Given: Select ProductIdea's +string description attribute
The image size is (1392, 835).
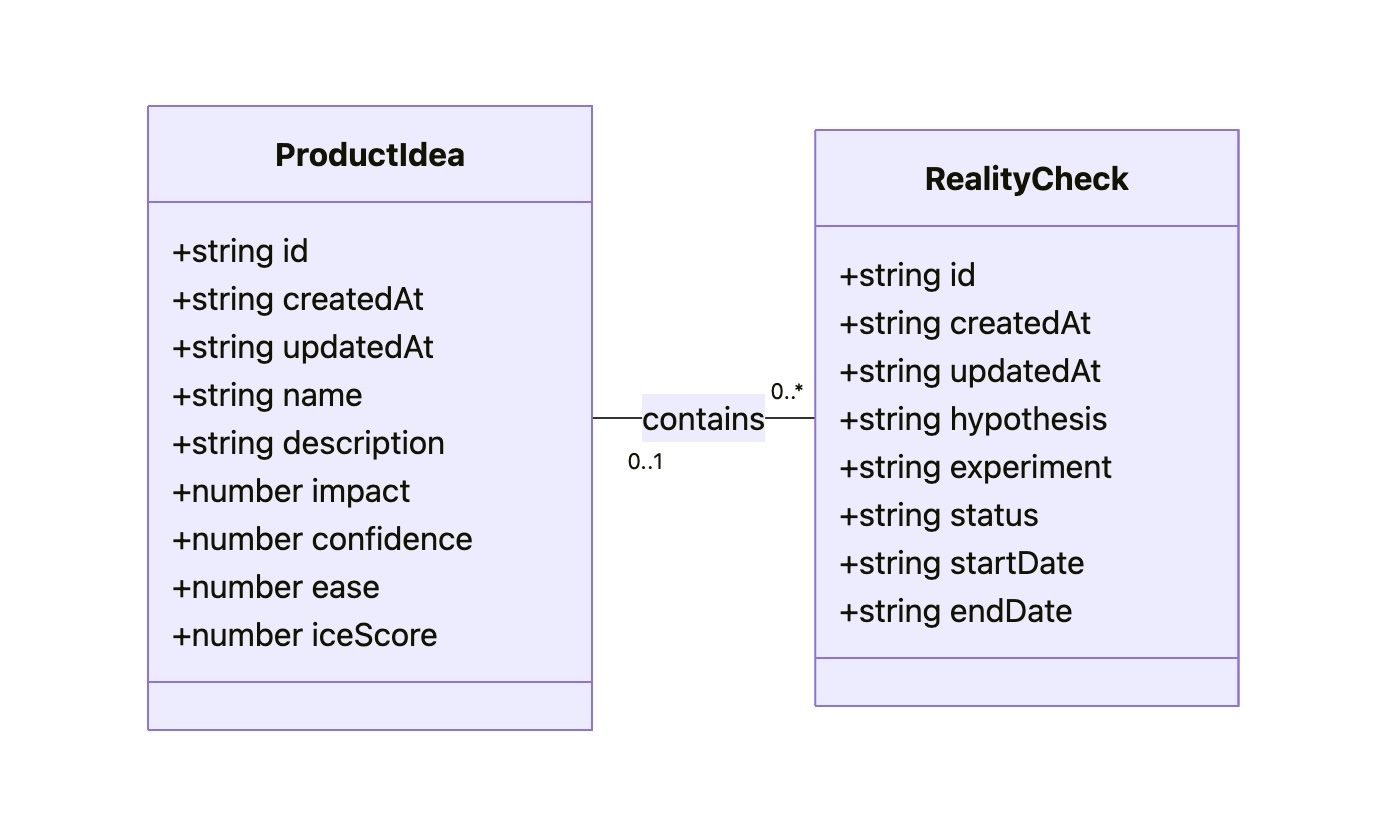Looking at the screenshot, I should [308, 444].
